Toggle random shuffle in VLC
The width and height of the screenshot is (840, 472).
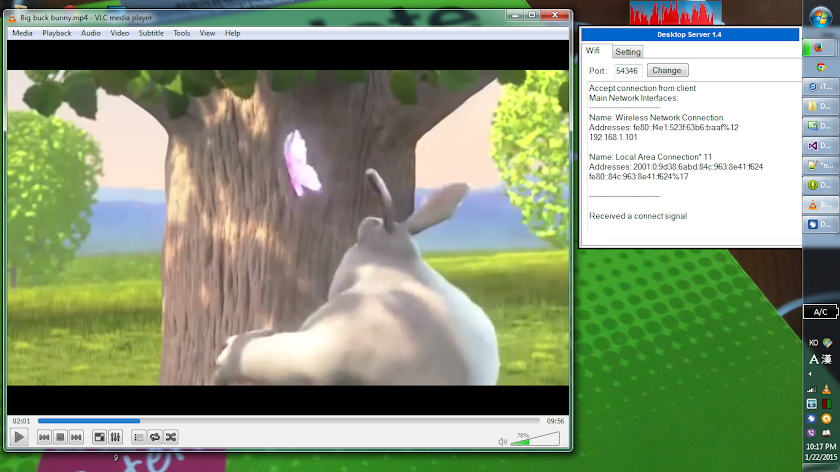tap(171, 437)
